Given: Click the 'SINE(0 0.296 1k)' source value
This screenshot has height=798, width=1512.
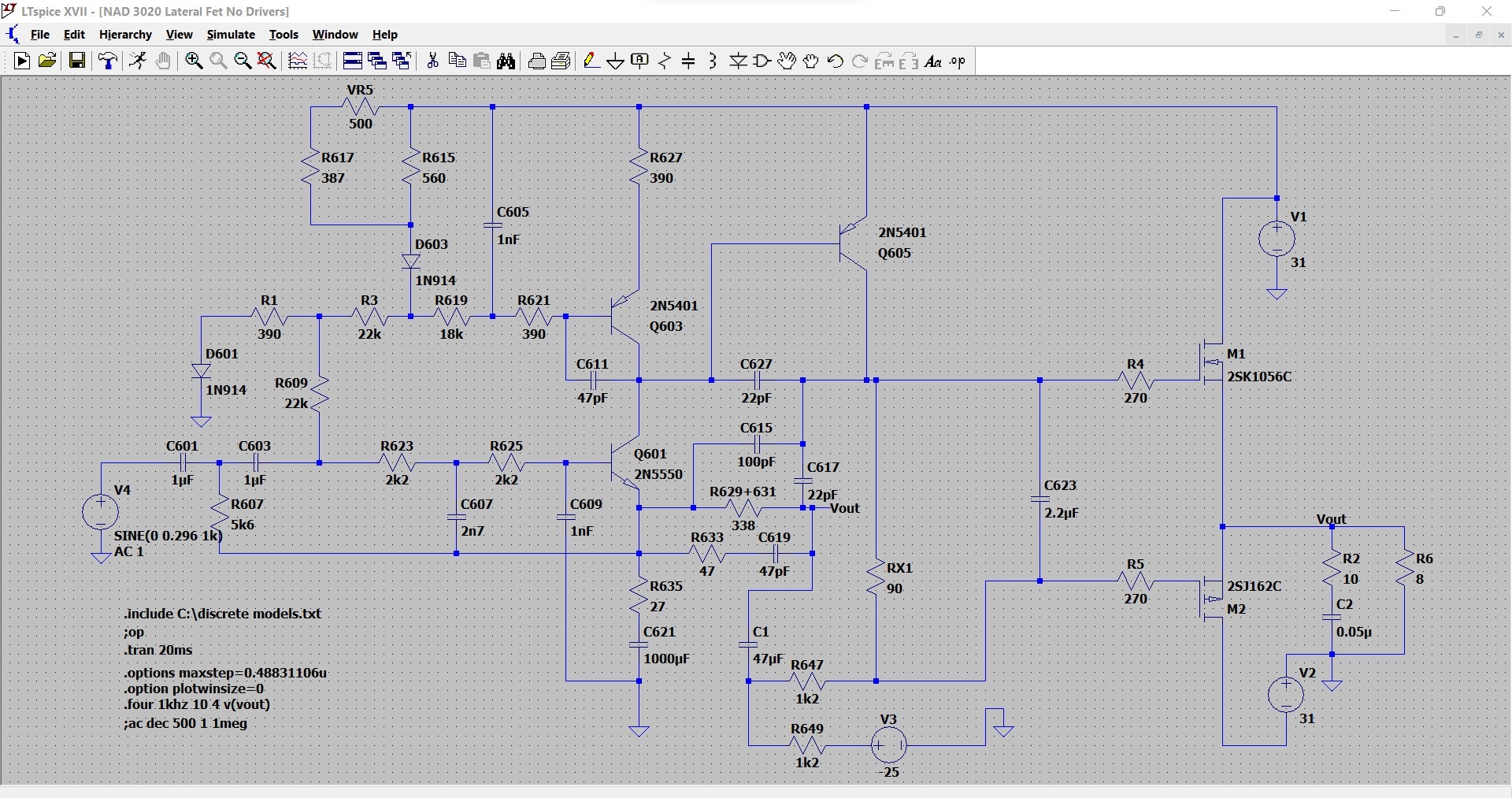Looking at the screenshot, I should coord(169,536).
